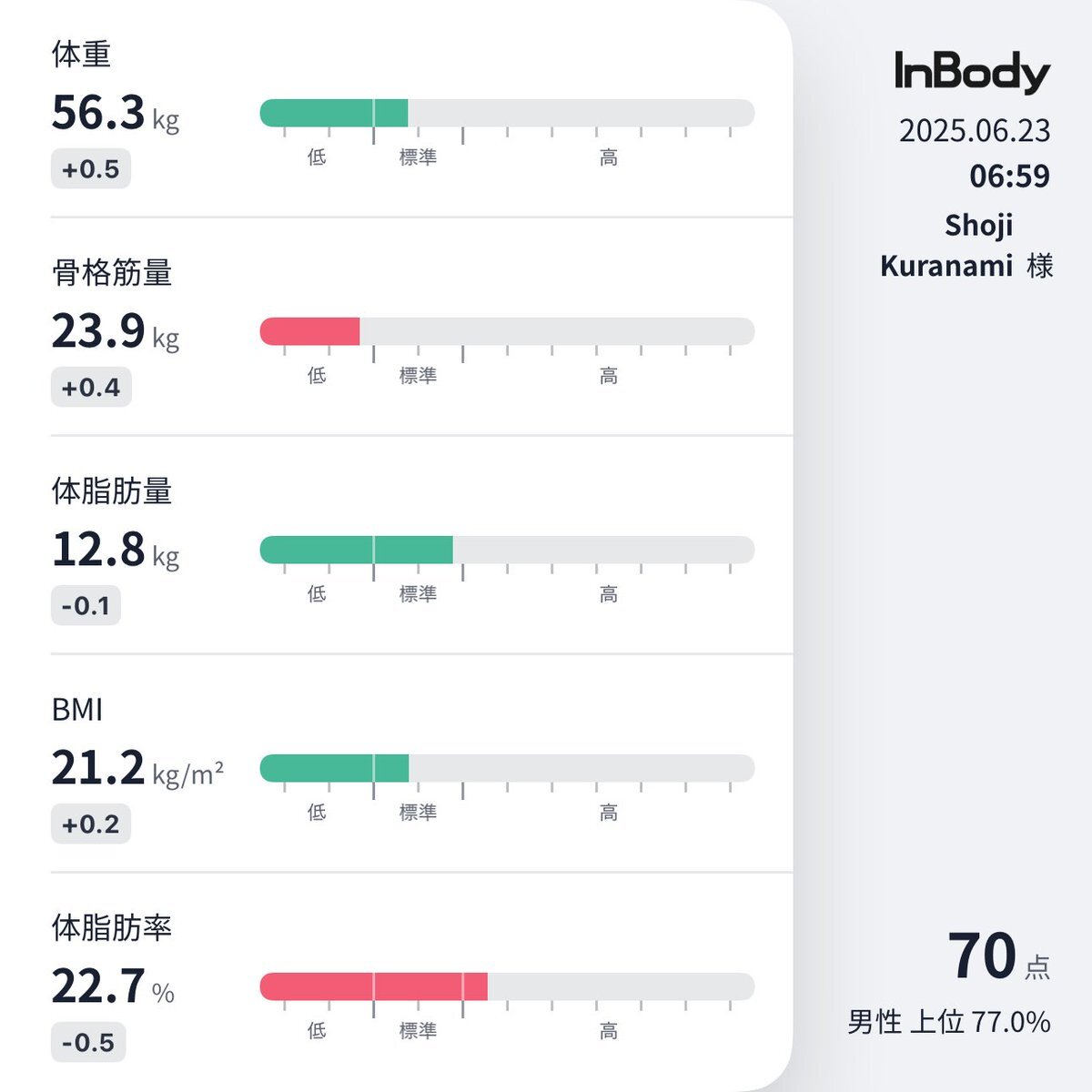This screenshot has height=1092, width=1092.
Task: Select the -0.5 body fat rate badge
Action: [x=88, y=1043]
